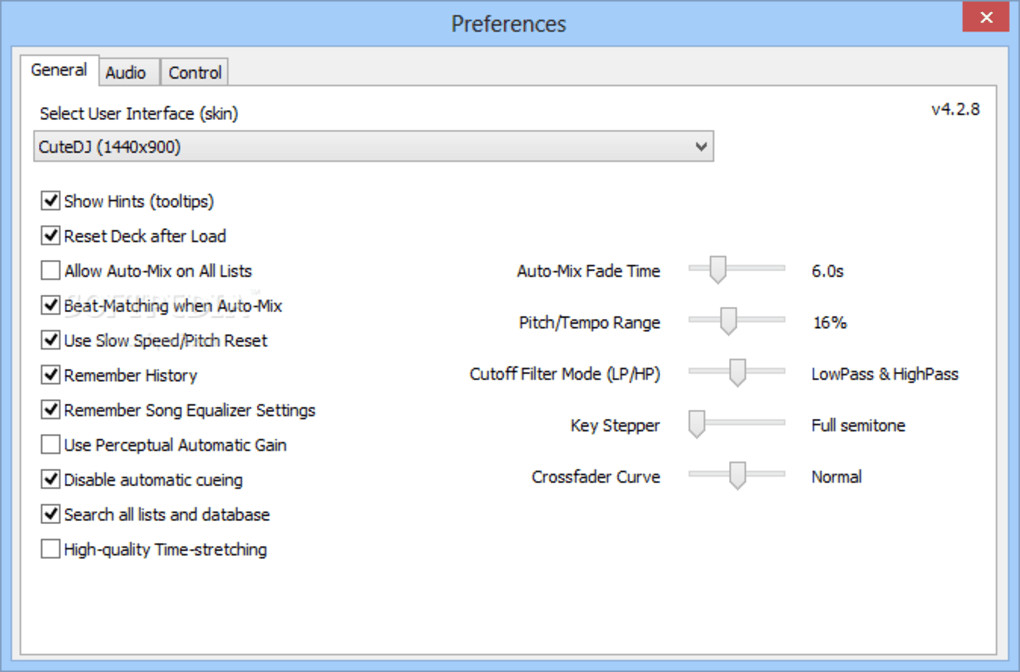Toggle Beat-Matching when Auto-Mix checkbox

(x=50, y=306)
